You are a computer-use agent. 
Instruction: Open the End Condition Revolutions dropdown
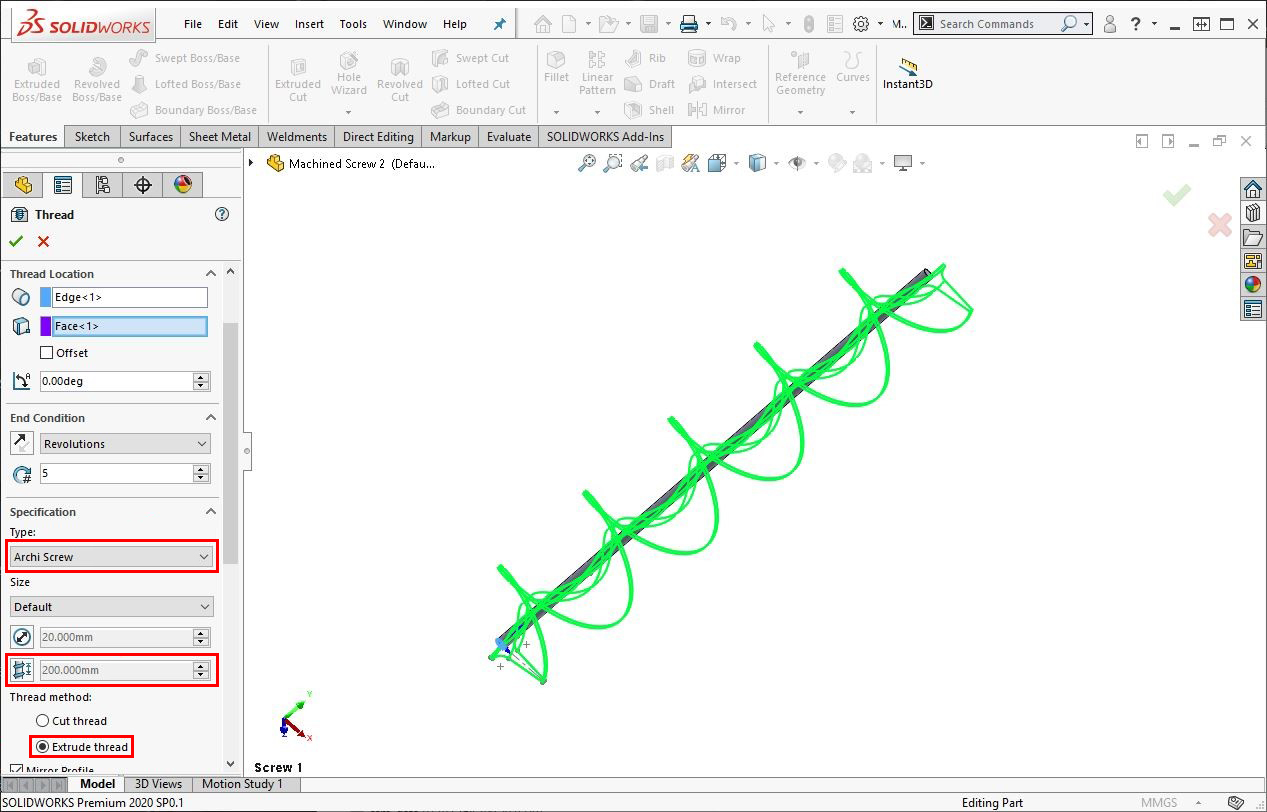coord(125,444)
